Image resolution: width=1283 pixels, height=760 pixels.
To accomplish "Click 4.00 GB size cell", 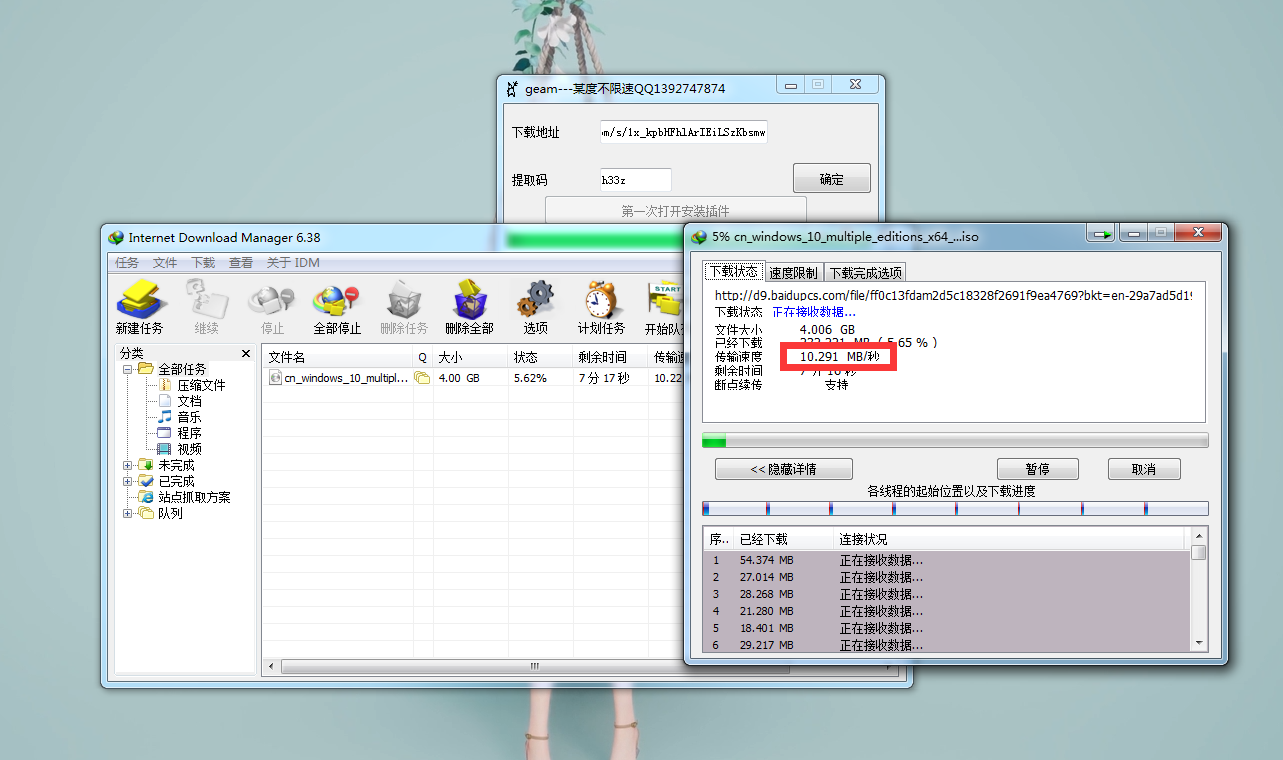I will point(459,378).
